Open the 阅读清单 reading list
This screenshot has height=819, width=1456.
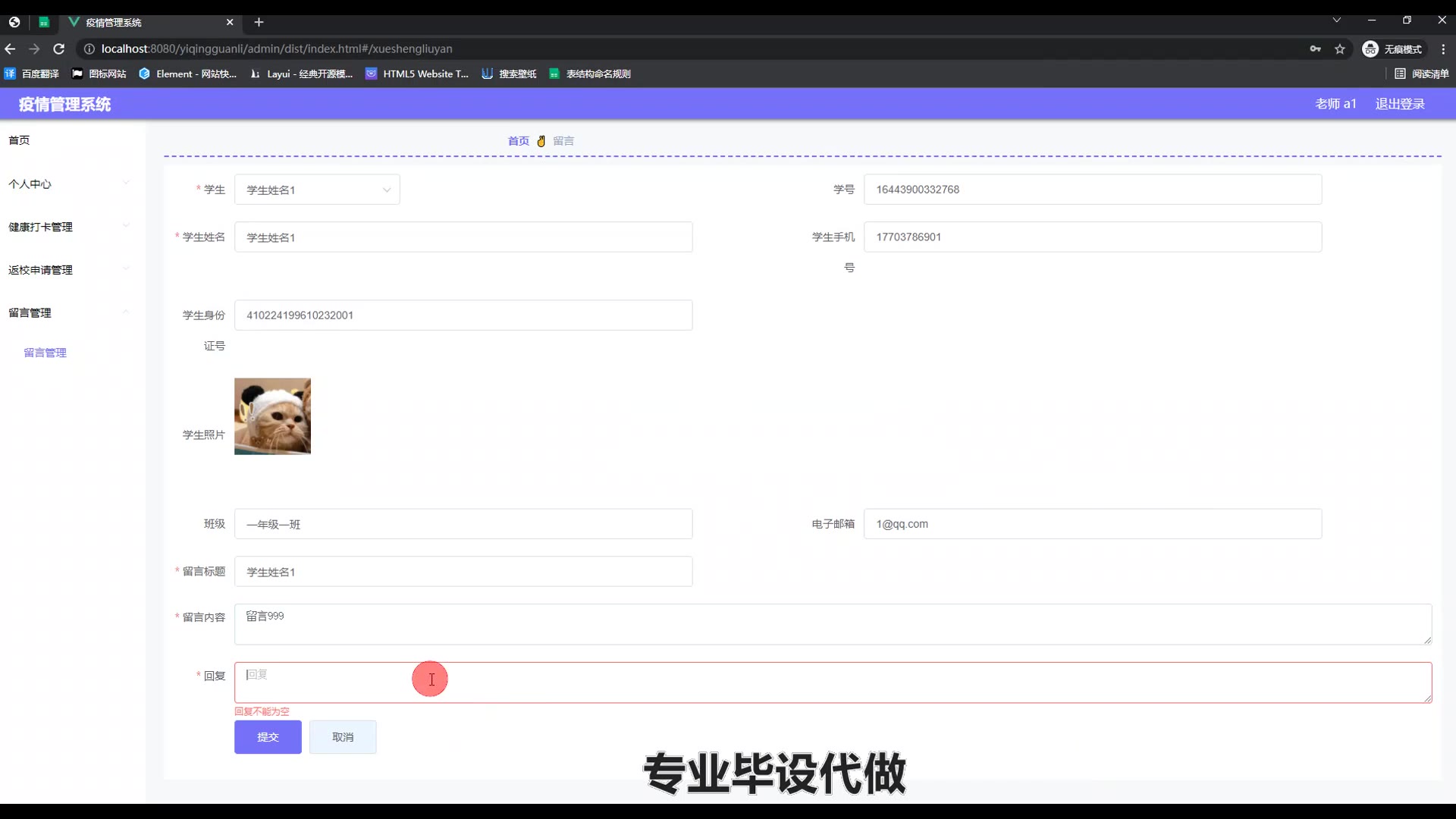point(1422,74)
